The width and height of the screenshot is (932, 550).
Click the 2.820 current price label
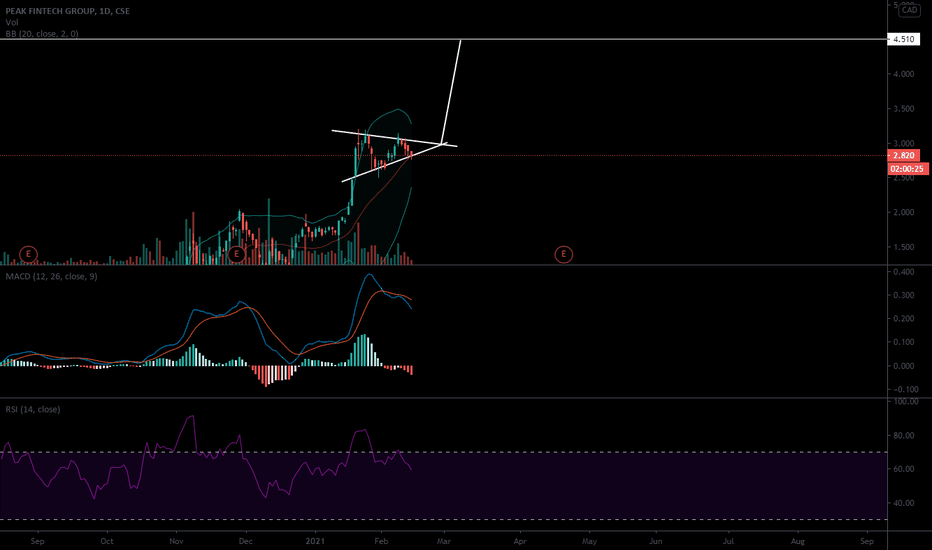coord(903,155)
